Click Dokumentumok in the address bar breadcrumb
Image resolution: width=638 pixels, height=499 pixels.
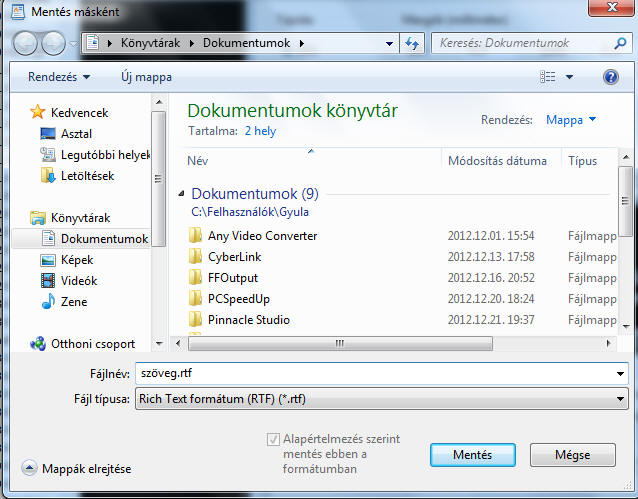(x=246, y=43)
